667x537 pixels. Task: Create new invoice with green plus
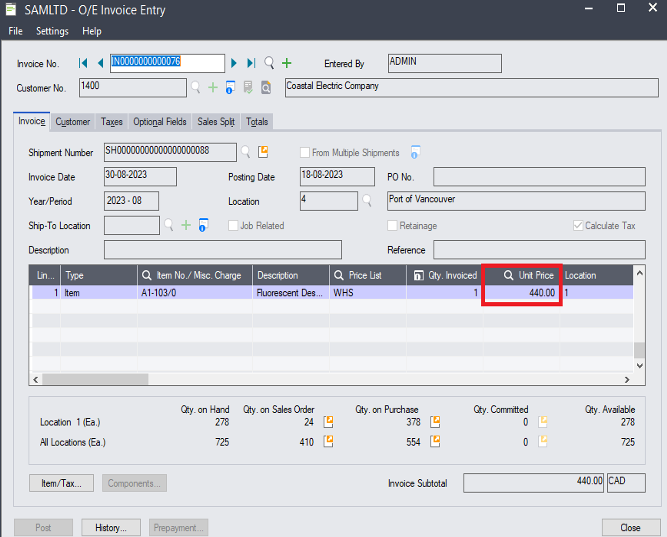[x=287, y=63]
